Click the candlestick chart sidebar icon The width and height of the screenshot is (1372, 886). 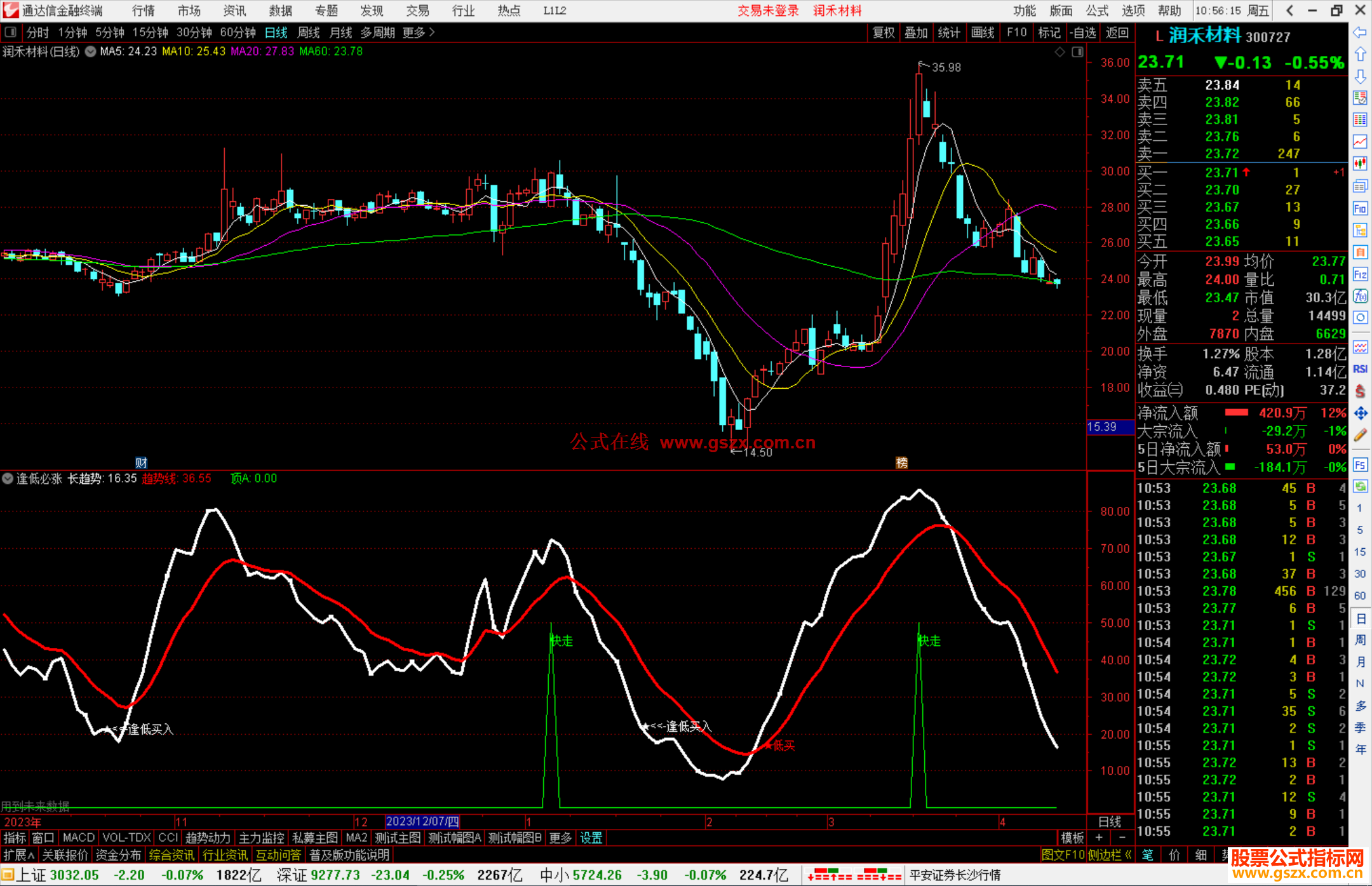(x=1360, y=163)
